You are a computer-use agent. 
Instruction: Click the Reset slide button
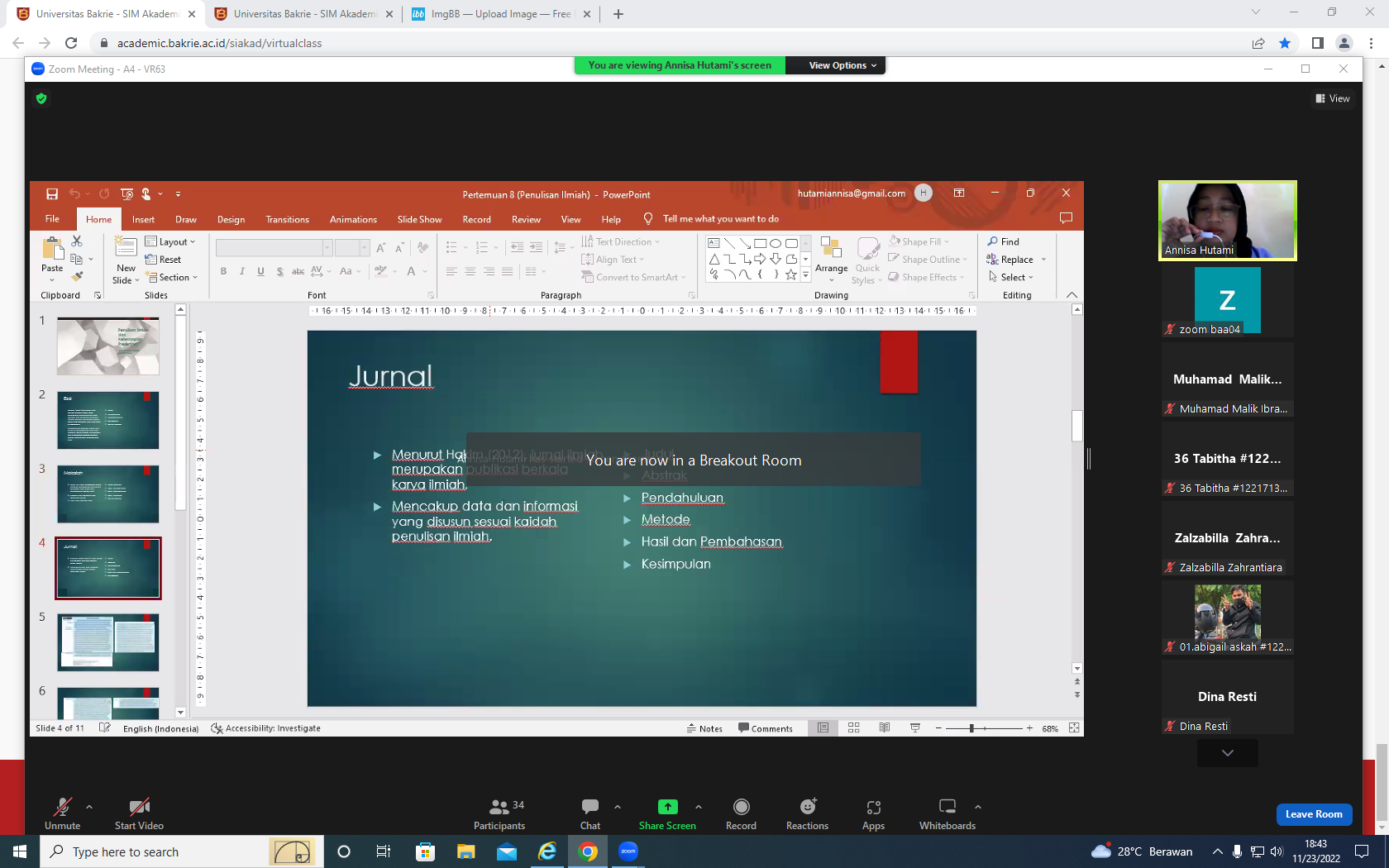pos(163,260)
